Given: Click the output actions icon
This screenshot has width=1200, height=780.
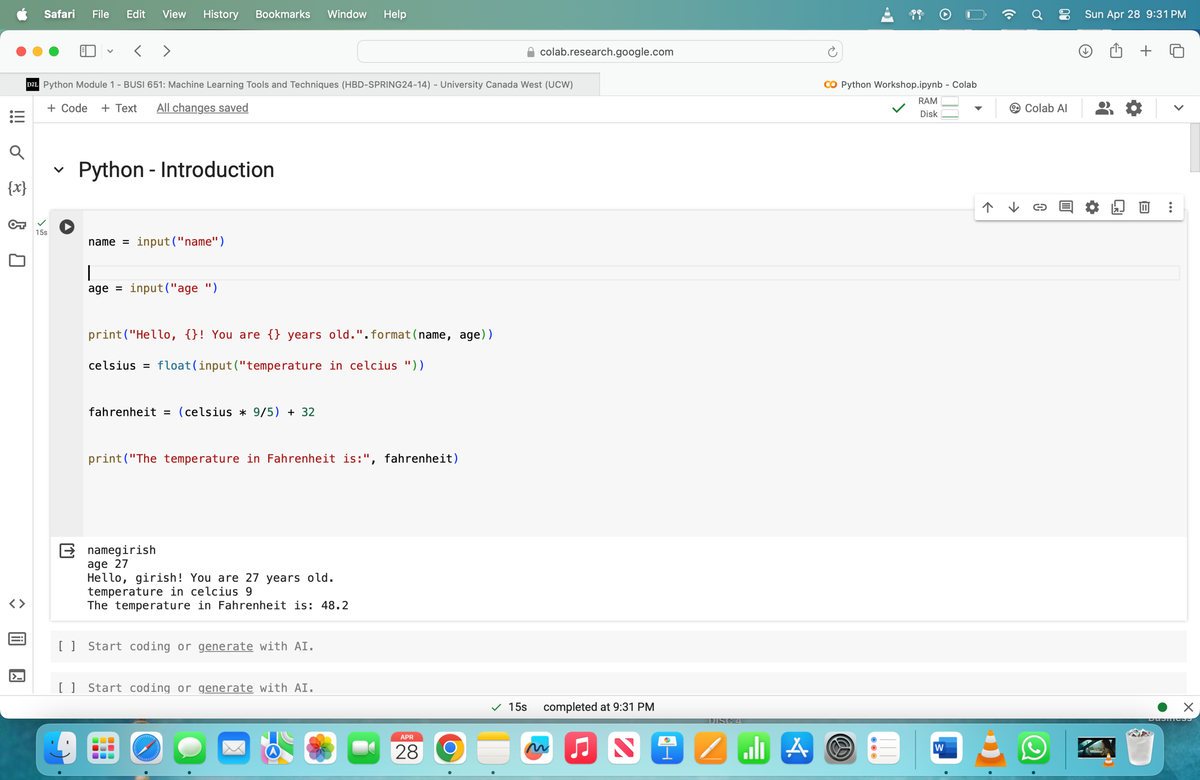Looking at the screenshot, I should (x=66, y=549).
